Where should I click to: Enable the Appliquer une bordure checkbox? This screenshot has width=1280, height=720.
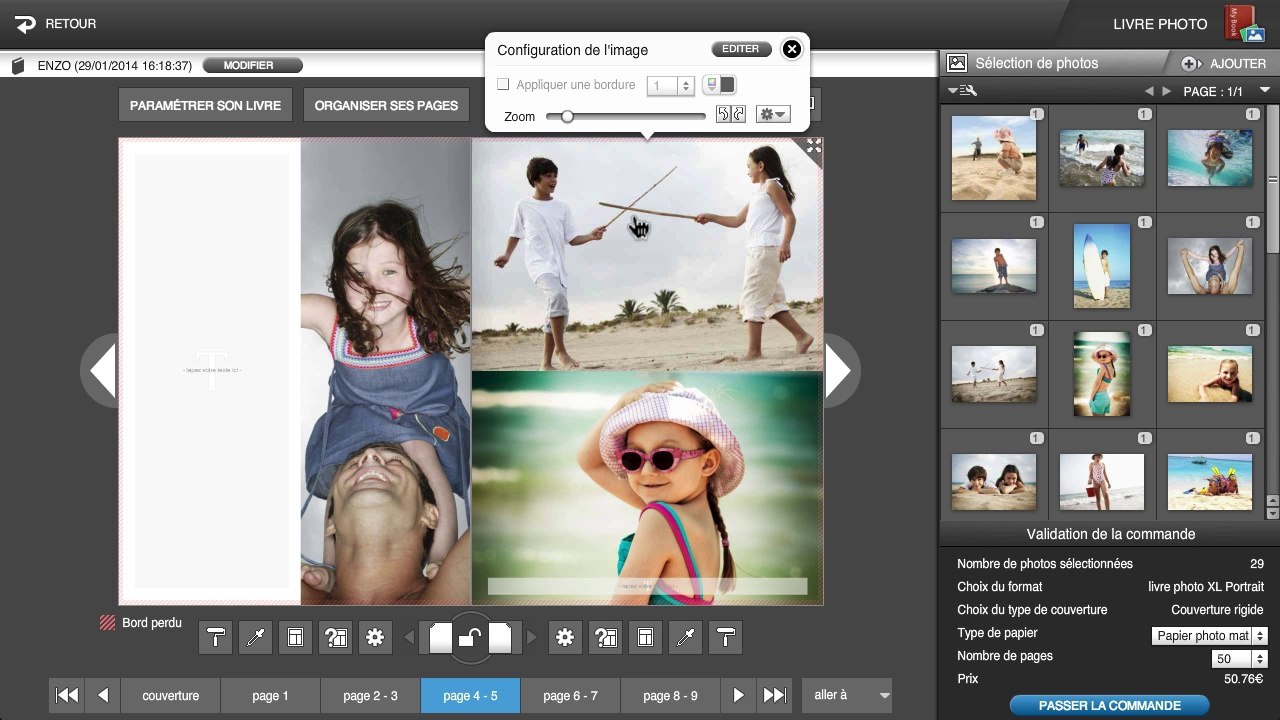[503, 85]
